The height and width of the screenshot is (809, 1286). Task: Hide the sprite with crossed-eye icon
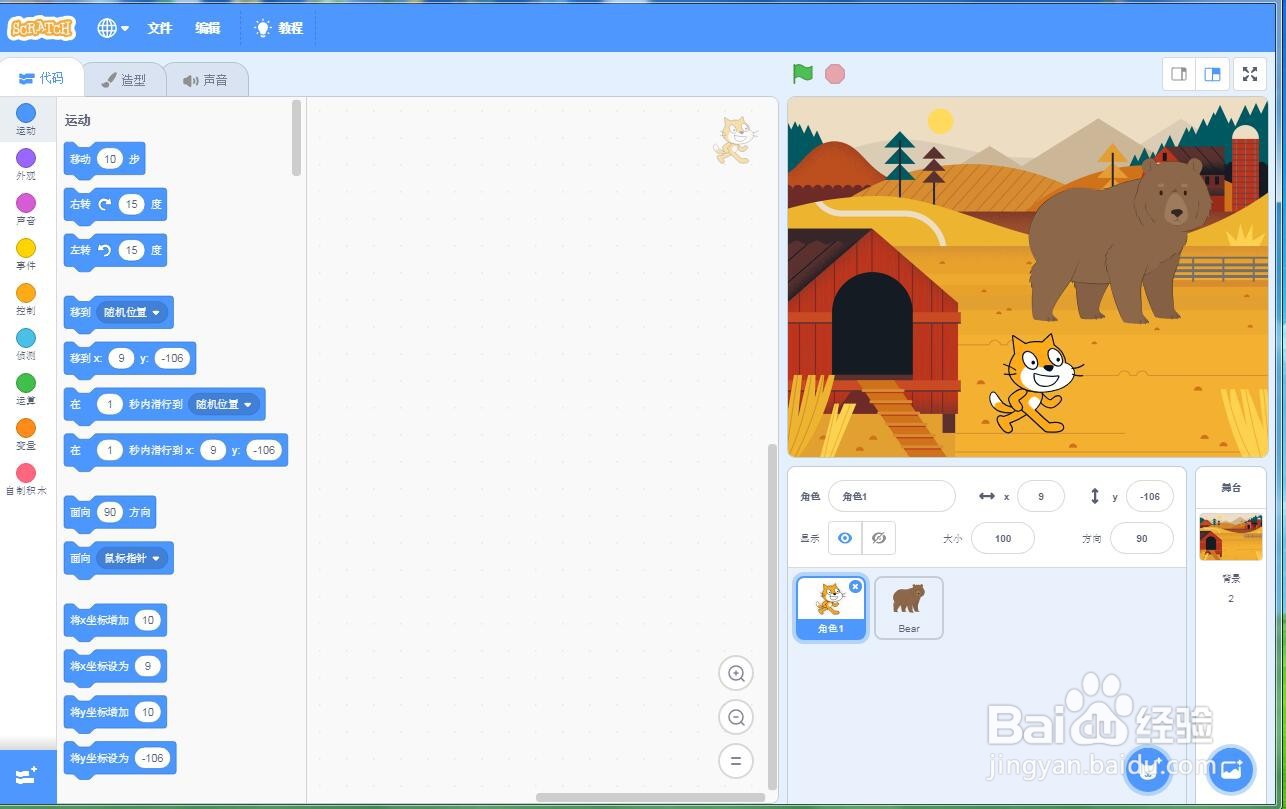[x=879, y=538]
